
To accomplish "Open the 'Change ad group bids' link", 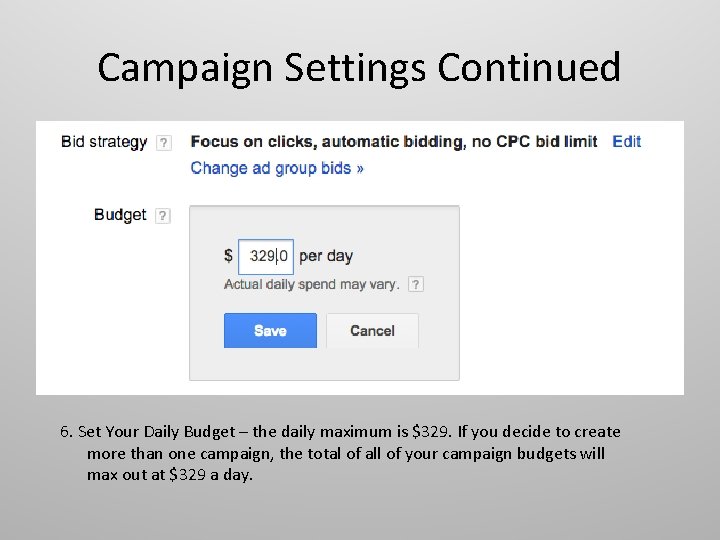I will 277,168.
